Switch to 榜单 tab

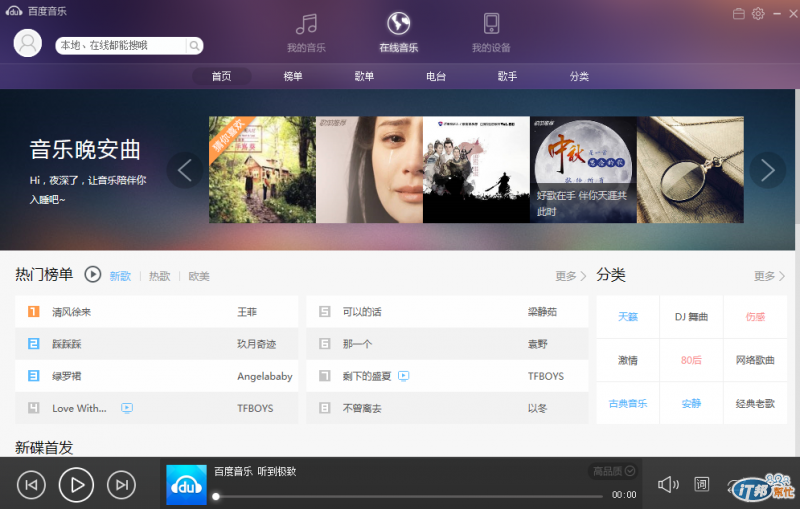tap(293, 77)
